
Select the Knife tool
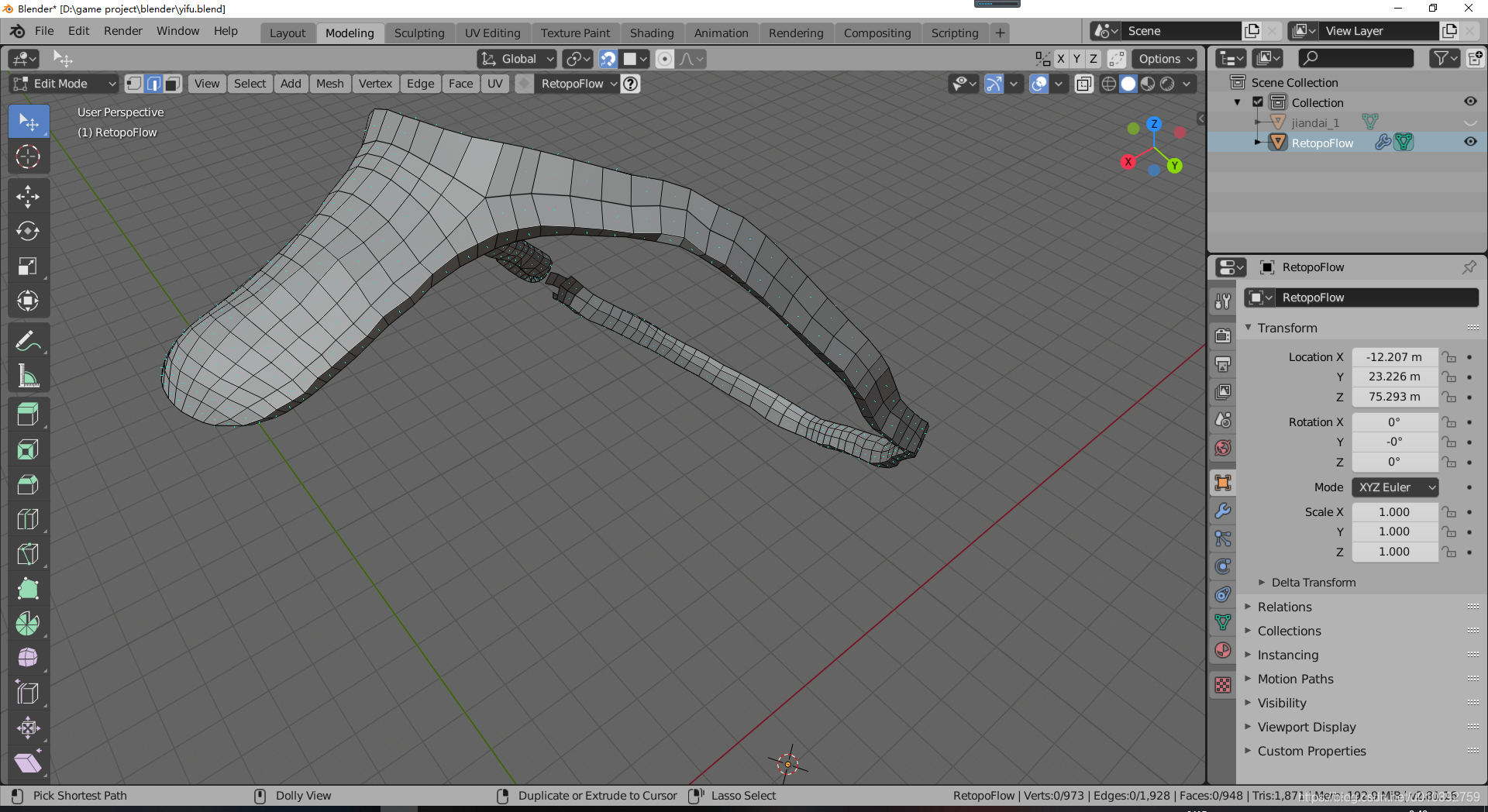pos(28,555)
